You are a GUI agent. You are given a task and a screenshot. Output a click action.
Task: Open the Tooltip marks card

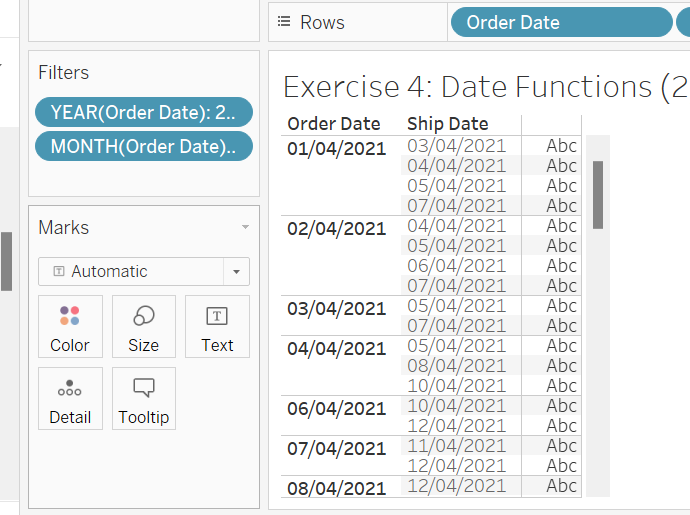[143, 398]
